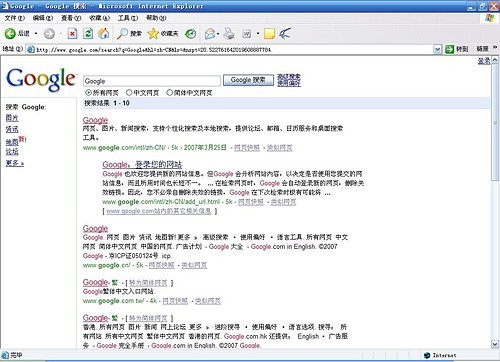Open the 帮助(H) menu

tap(156, 18)
